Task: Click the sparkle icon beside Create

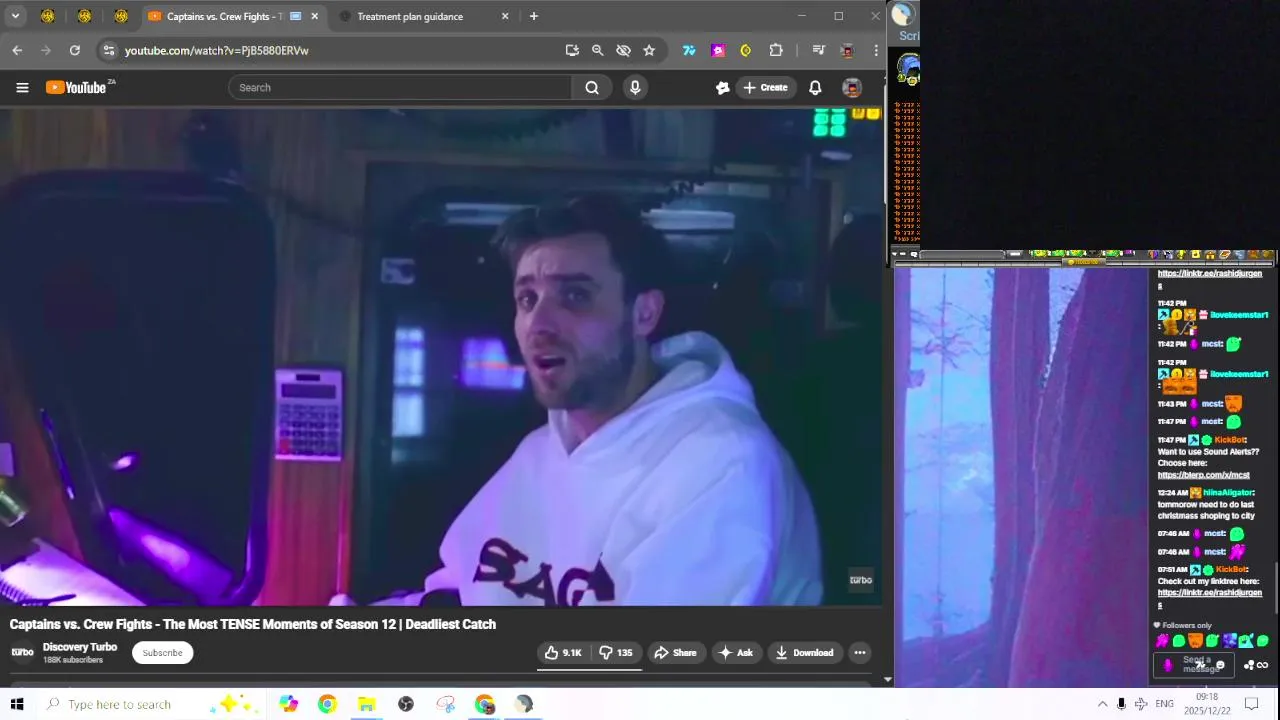Action: [x=723, y=87]
